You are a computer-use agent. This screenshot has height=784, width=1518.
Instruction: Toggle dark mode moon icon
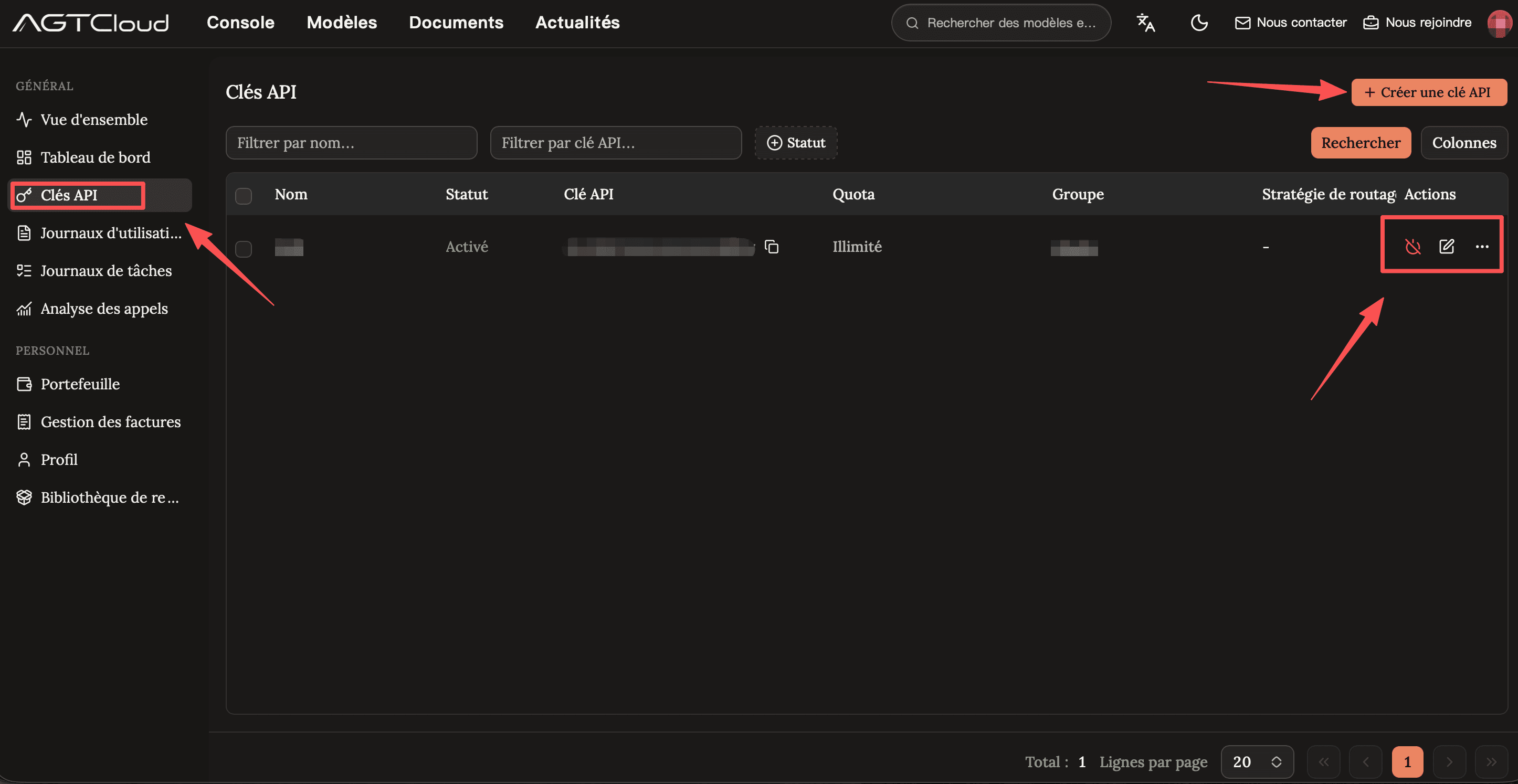click(x=1199, y=23)
